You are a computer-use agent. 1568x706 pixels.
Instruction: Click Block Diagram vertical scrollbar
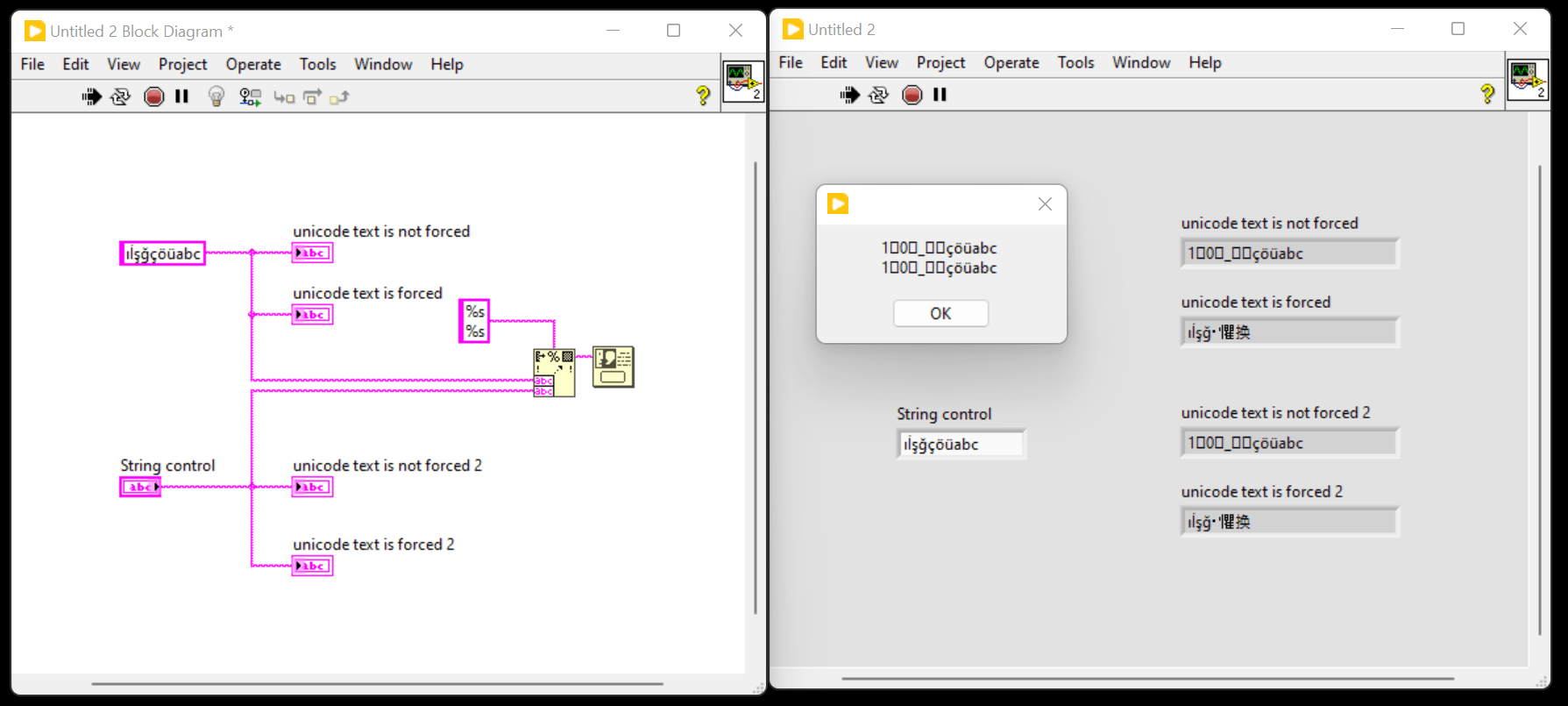pyautogui.click(x=756, y=389)
